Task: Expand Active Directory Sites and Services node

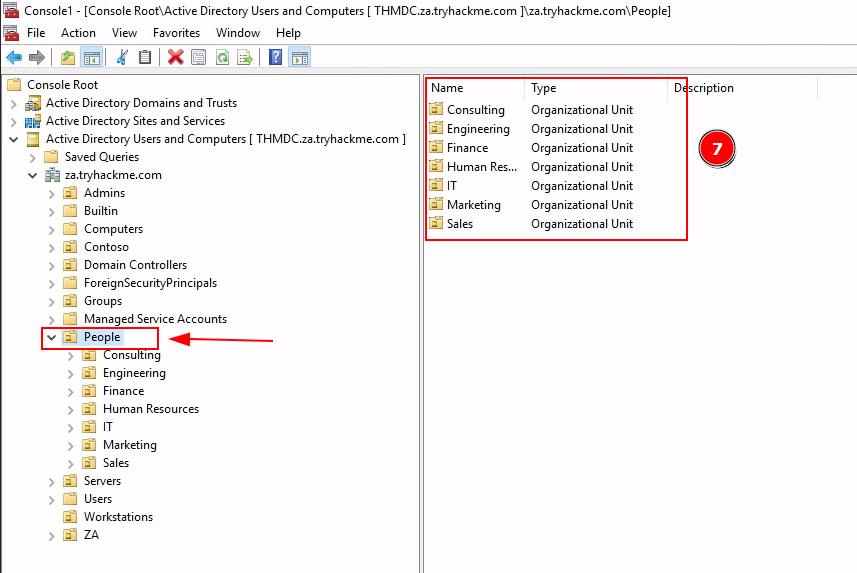Action: click(x=14, y=121)
